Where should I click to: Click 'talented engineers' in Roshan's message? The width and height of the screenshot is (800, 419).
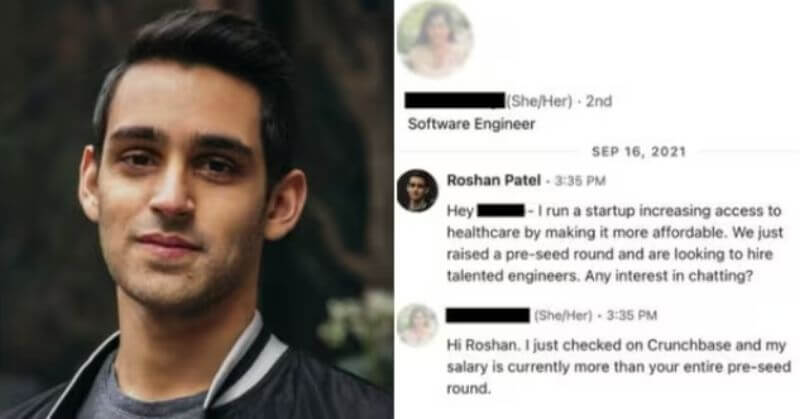click(x=514, y=276)
